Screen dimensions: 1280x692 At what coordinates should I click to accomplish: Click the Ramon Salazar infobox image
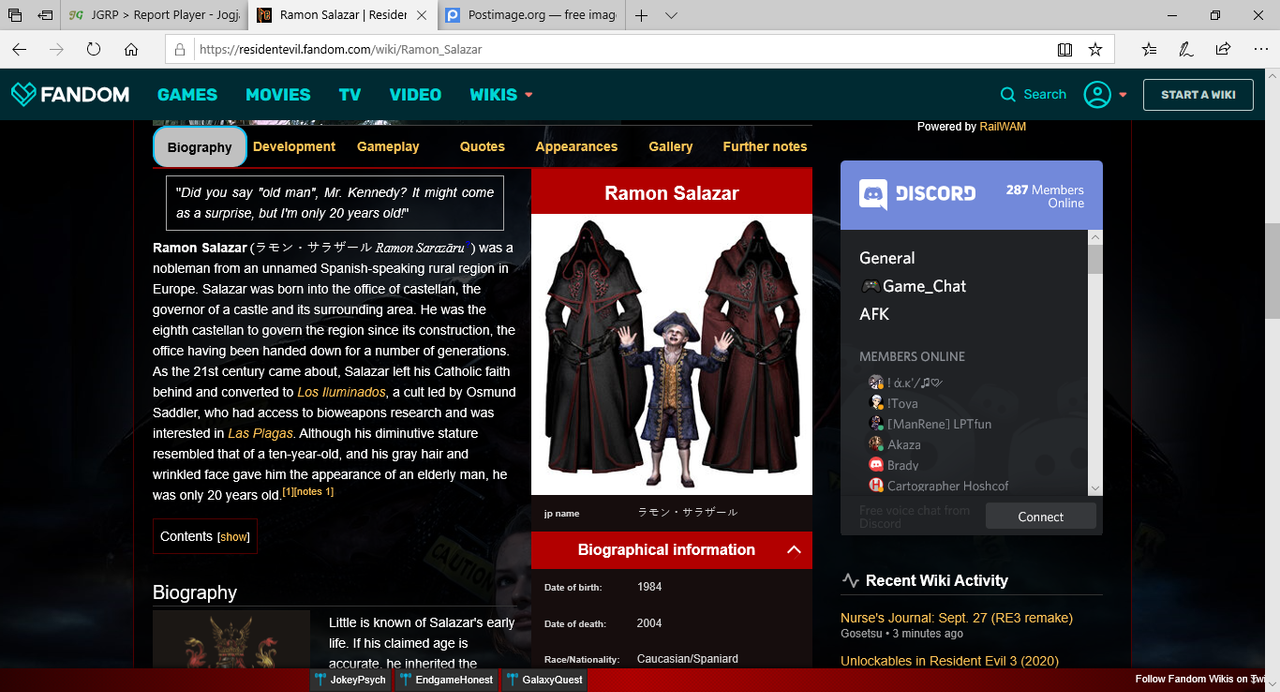671,354
